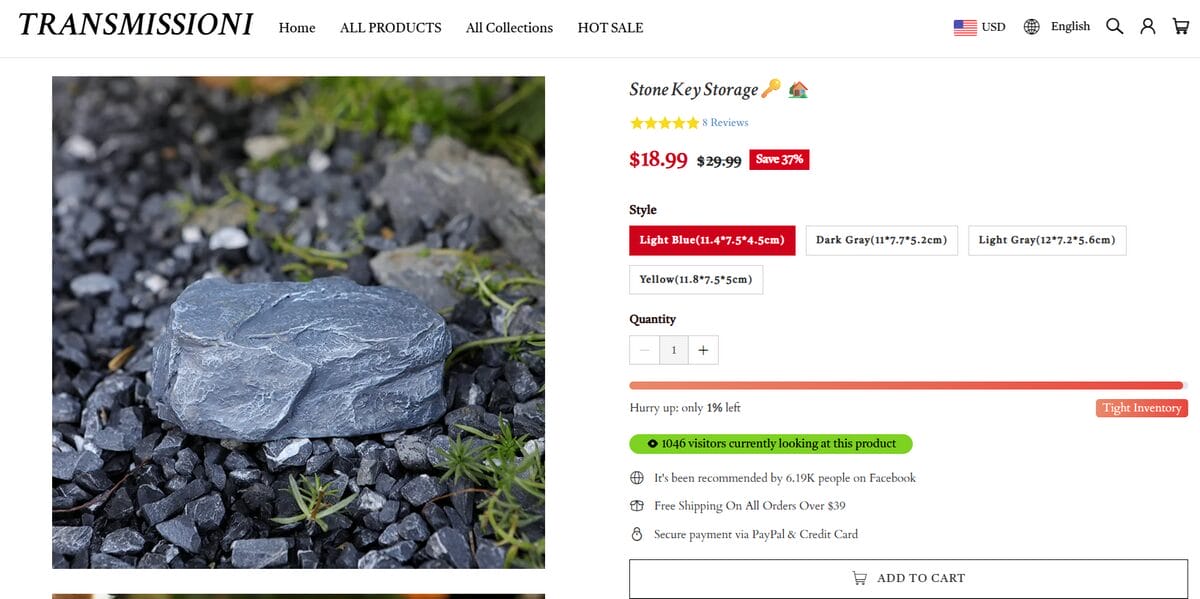
Task: Open the English language selector
Action: tap(1070, 27)
